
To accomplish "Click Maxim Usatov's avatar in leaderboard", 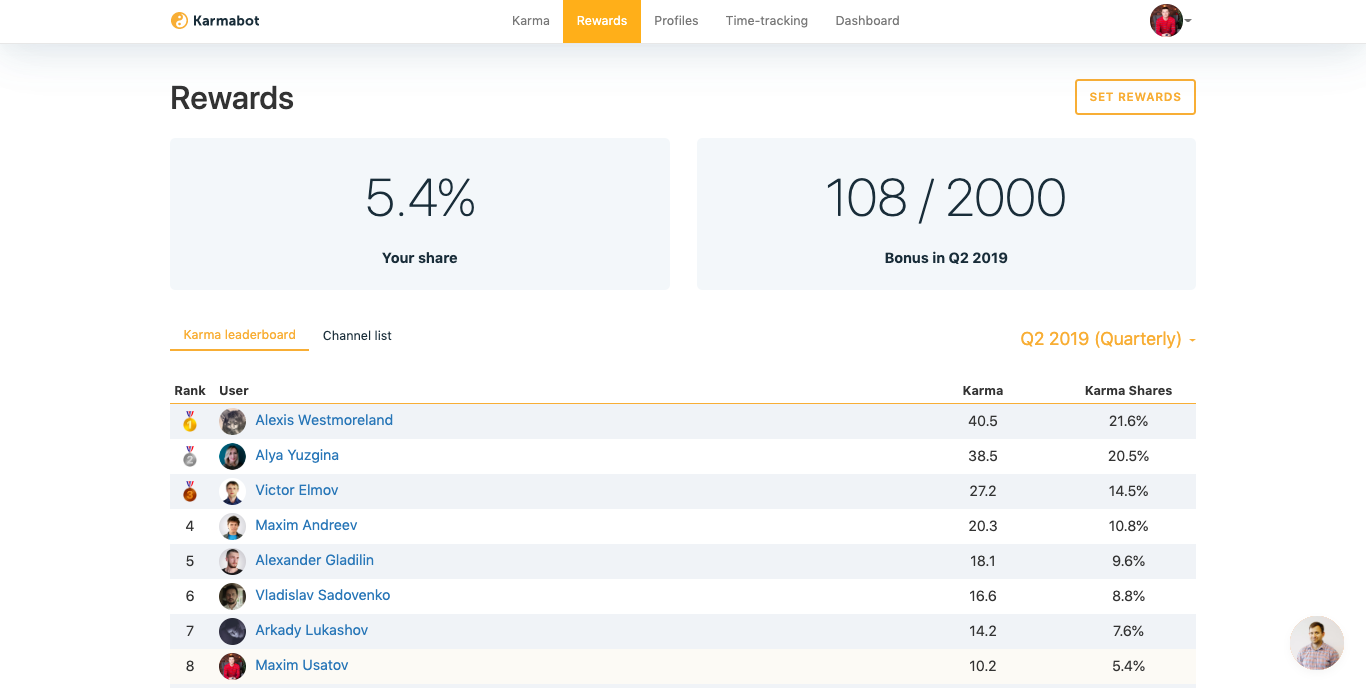I will pos(232,666).
